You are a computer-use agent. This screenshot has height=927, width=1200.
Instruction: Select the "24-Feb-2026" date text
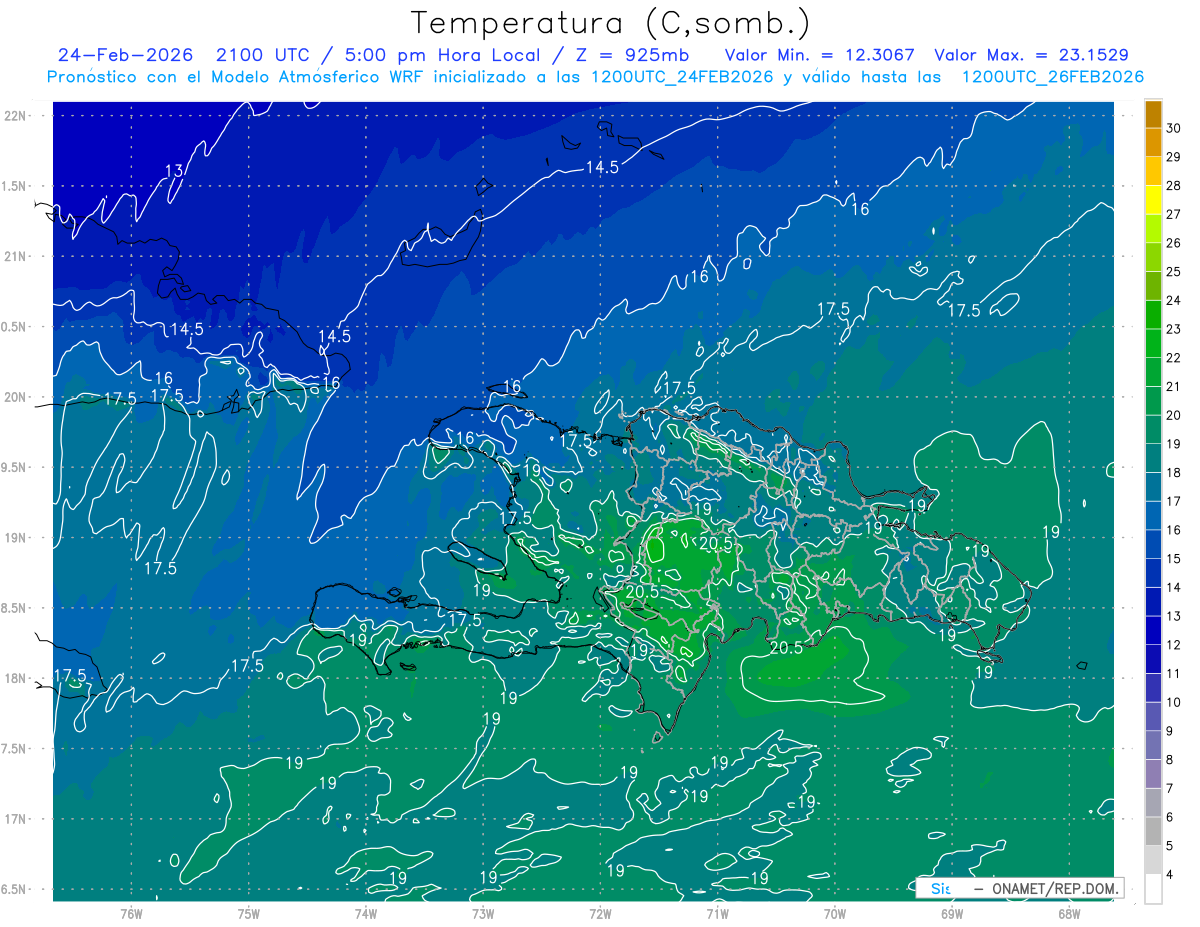point(125,55)
